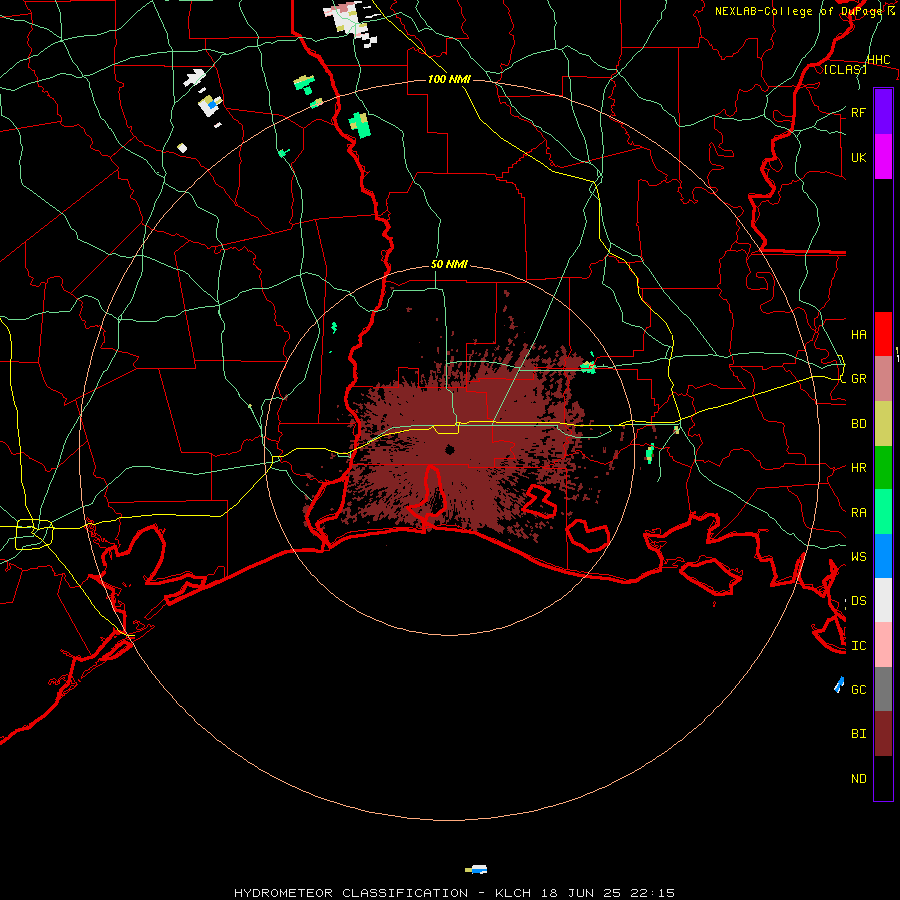Click the 'GC' legend label
The image size is (900, 900).
[858, 689]
